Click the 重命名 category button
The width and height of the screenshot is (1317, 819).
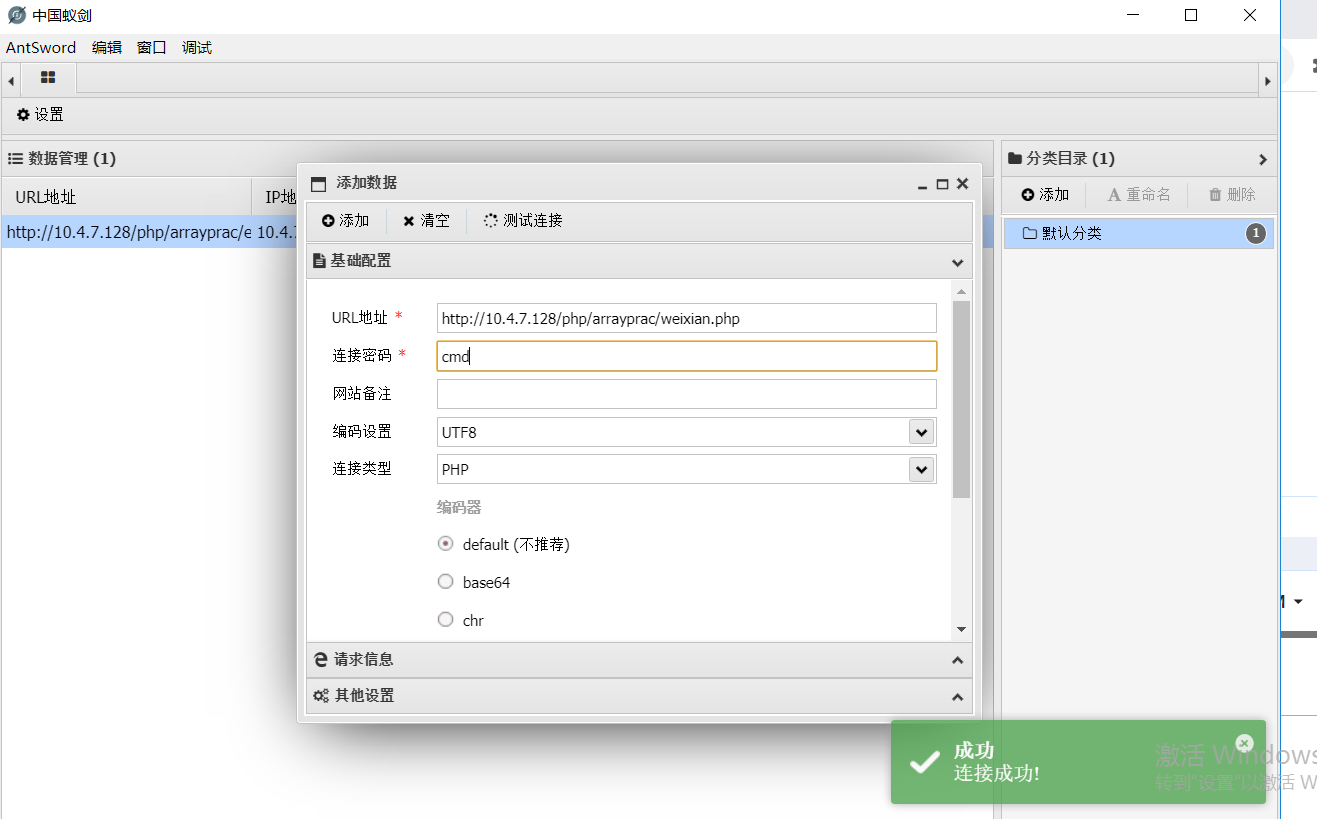click(1139, 195)
